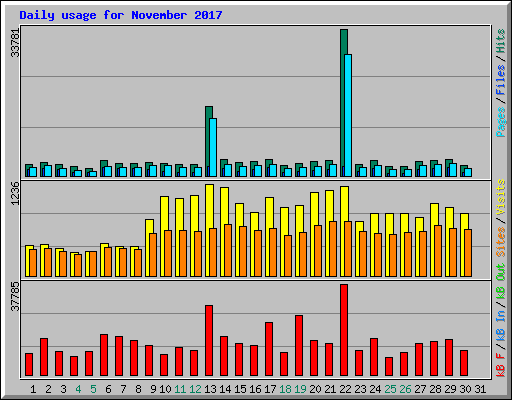
Task: Click the orange sites bar for day 21
Action: point(333,249)
